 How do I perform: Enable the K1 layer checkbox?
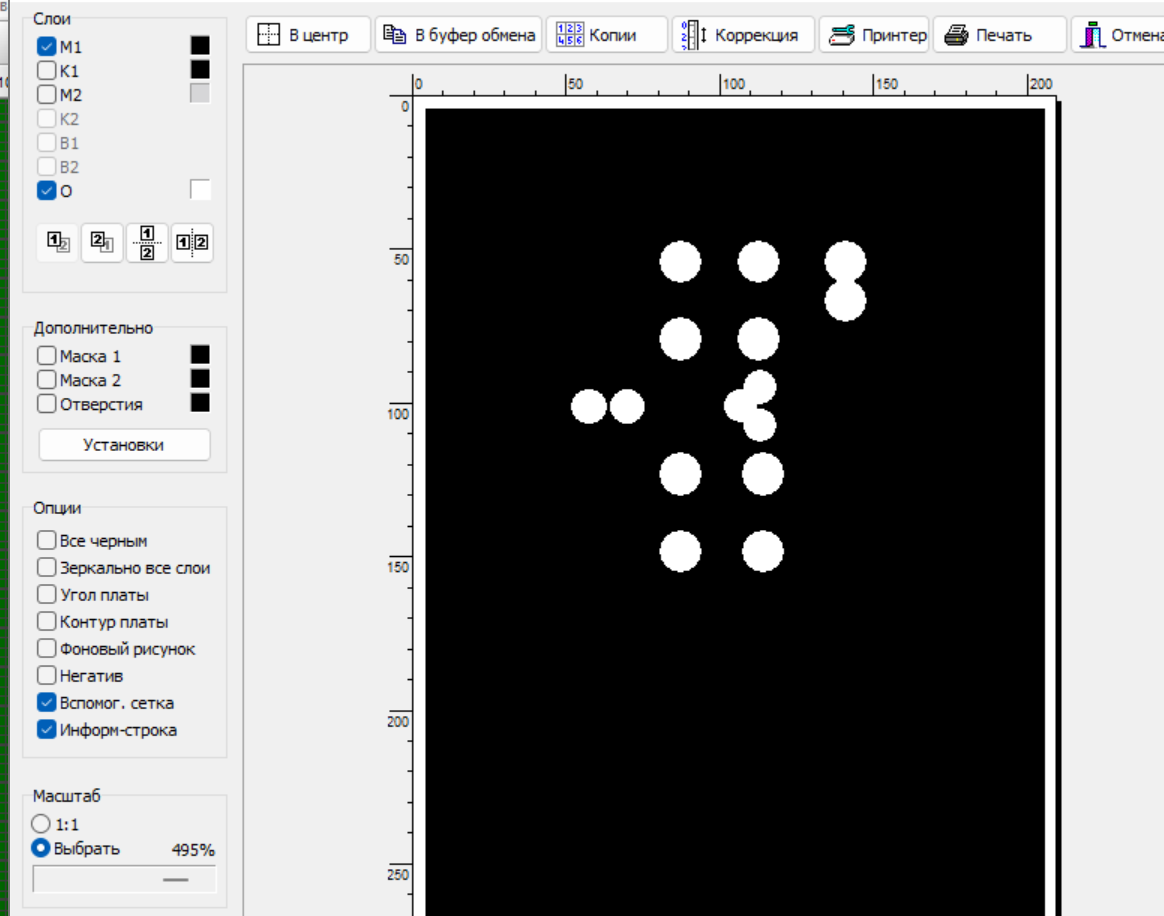click(x=47, y=71)
